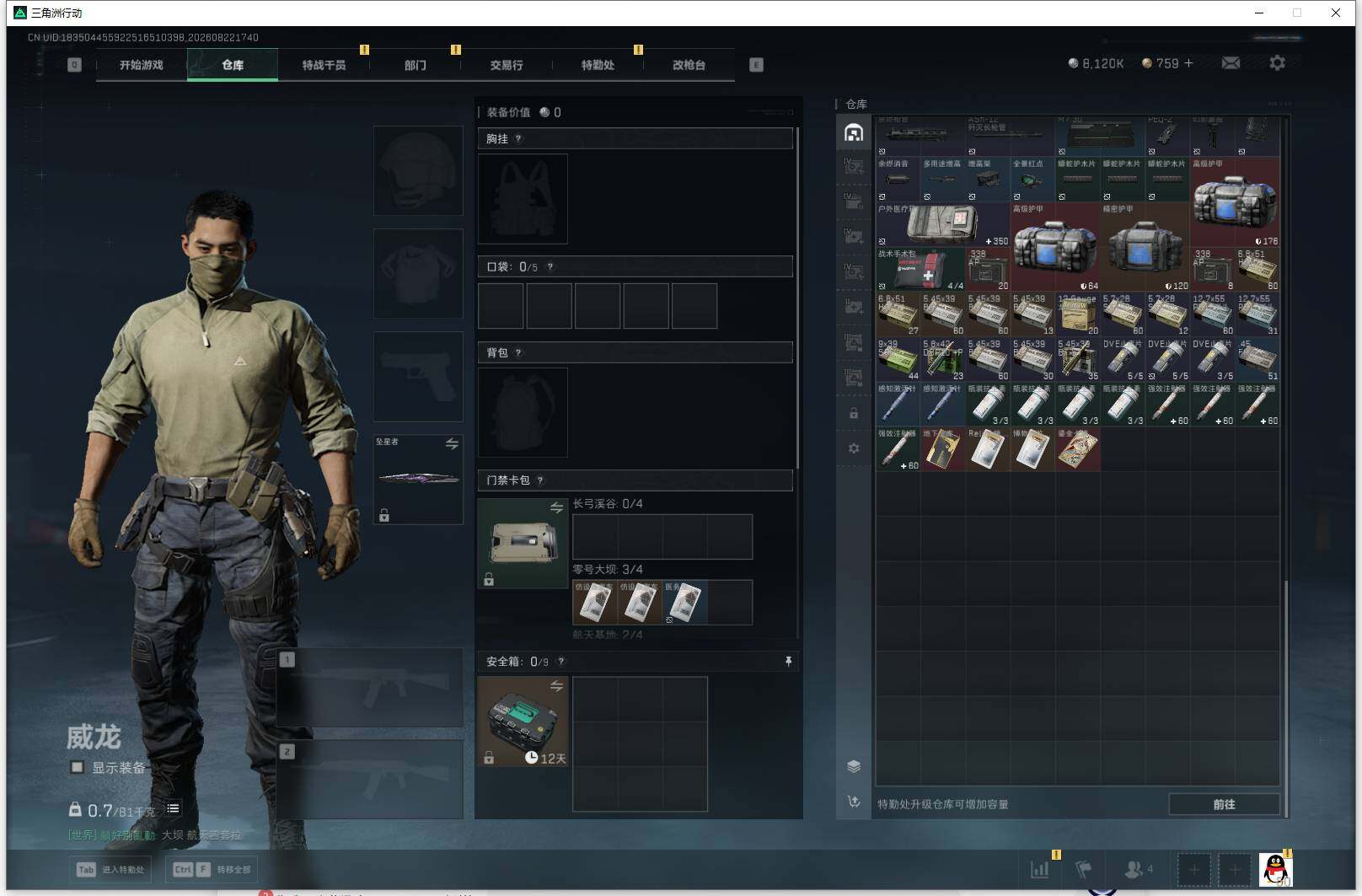Viewport: 1362px width, 896px height.
Task: Click the Q previous-tab key button
Action: pos(74,65)
